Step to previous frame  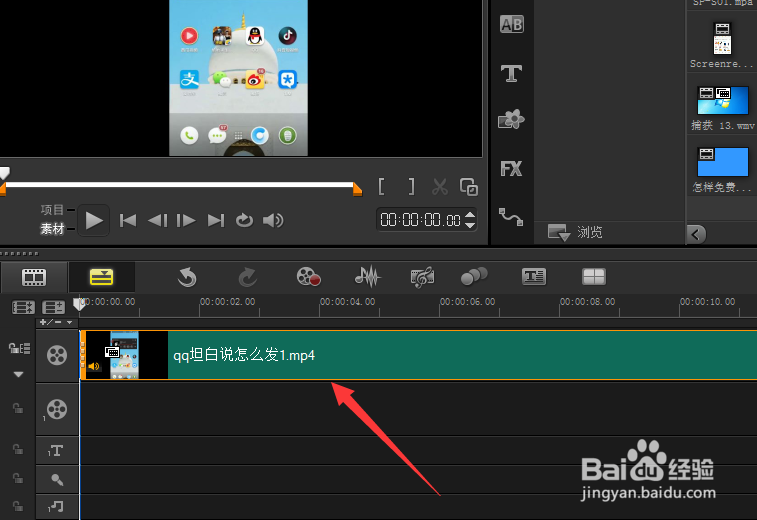[157, 221]
